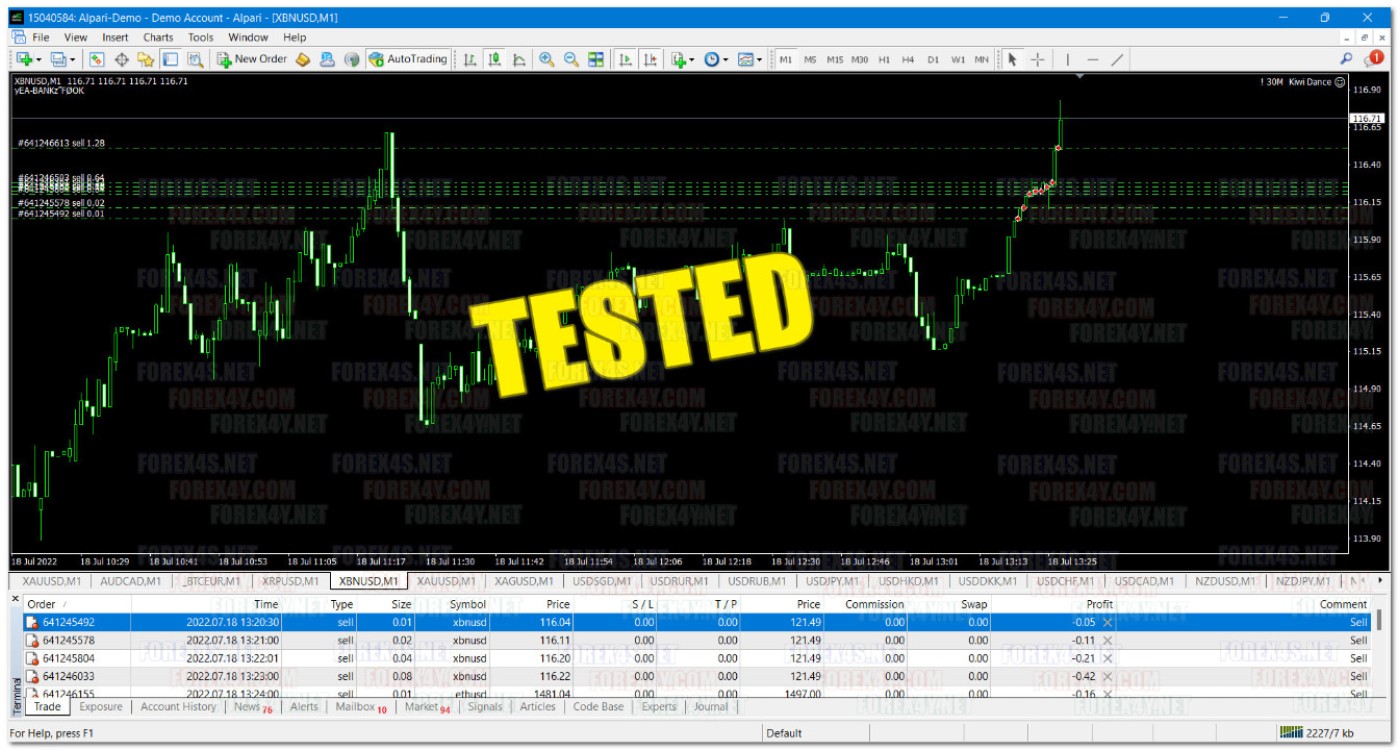Image resolution: width=1400 pixels, height=750 pixels.
Task: Open the notifications chat bubble icon
Action: pyautogui.click(x=1371, y=60)
